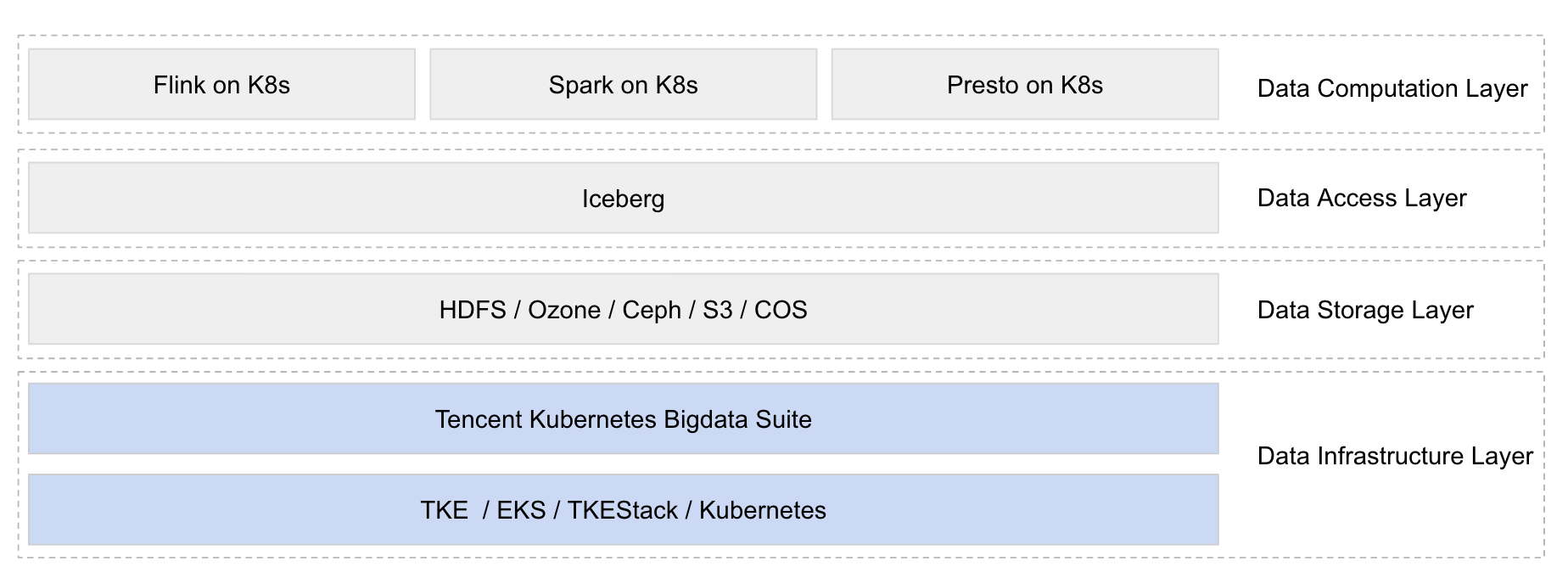This screenshot has width=1568, height=584.
Task: Click the Data Storage Layer label
Action: [1364, 310]
